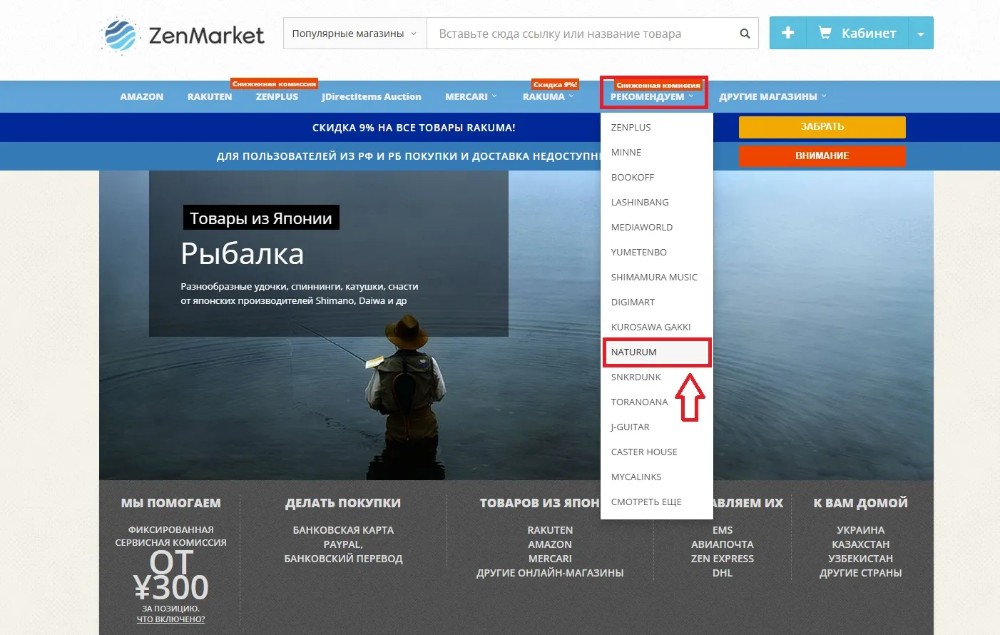Expand the Кабинет dropdown arrow
This screenshot has height=635, width=1000.
click(920, 34)
